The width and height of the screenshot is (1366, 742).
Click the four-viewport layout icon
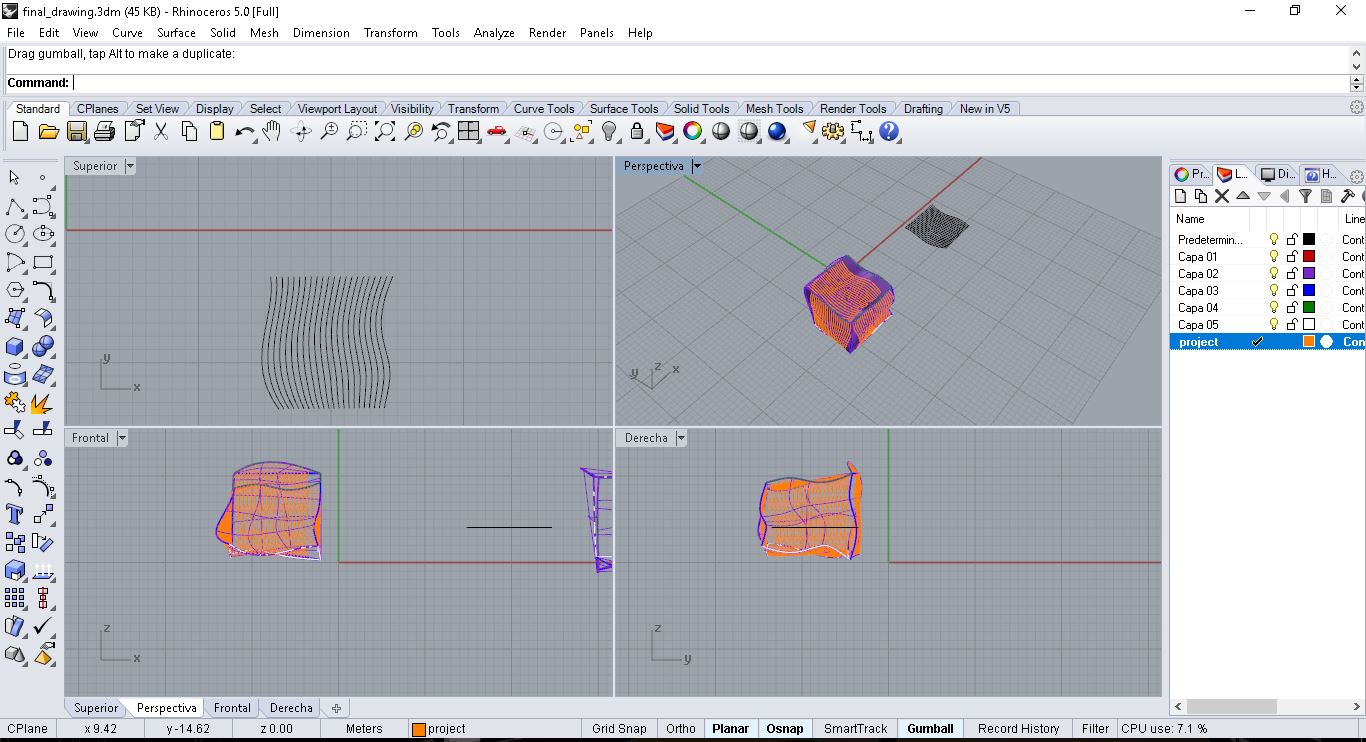tap(469, 131)
